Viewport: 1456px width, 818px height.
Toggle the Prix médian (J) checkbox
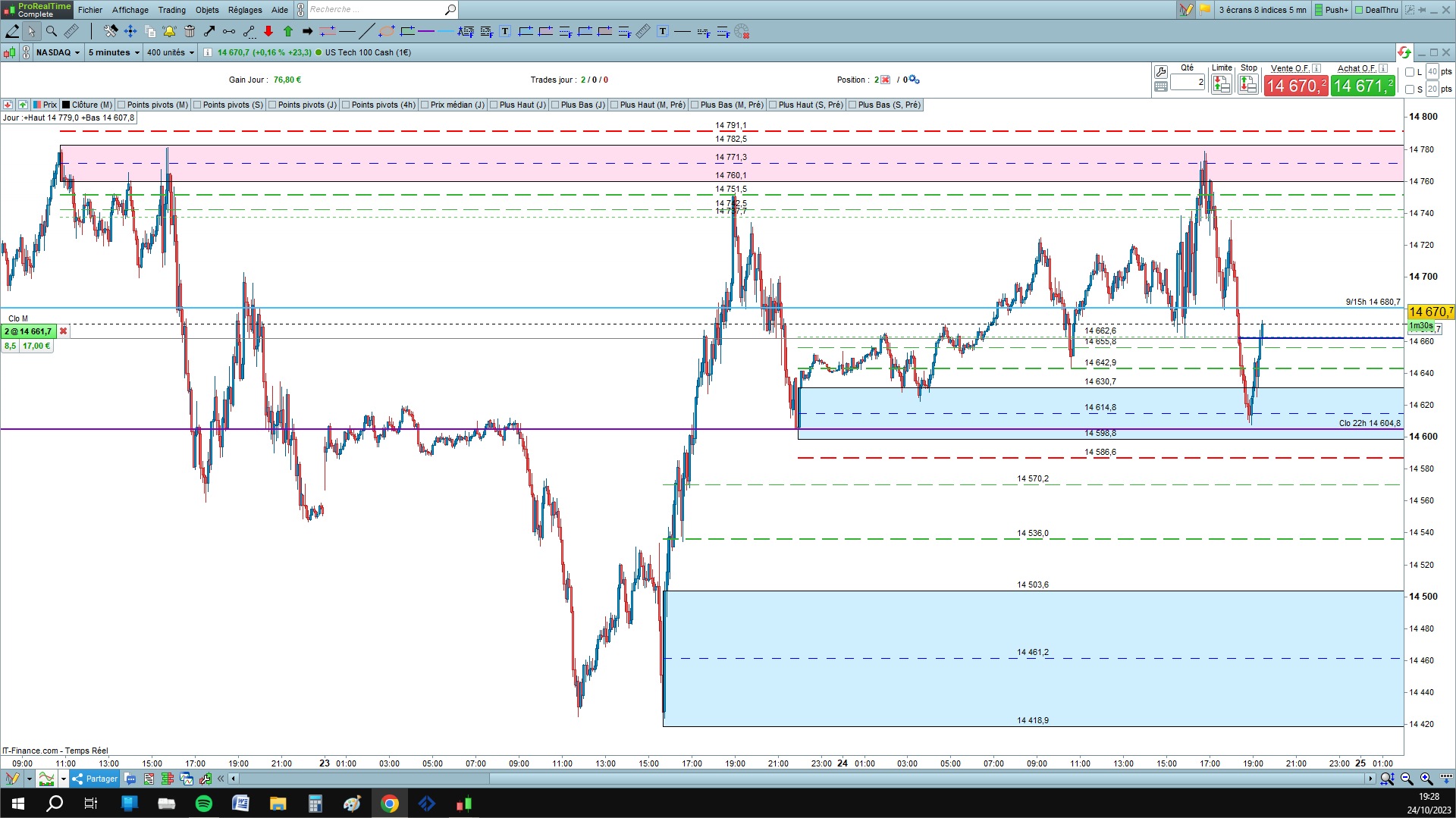point(425,105)
